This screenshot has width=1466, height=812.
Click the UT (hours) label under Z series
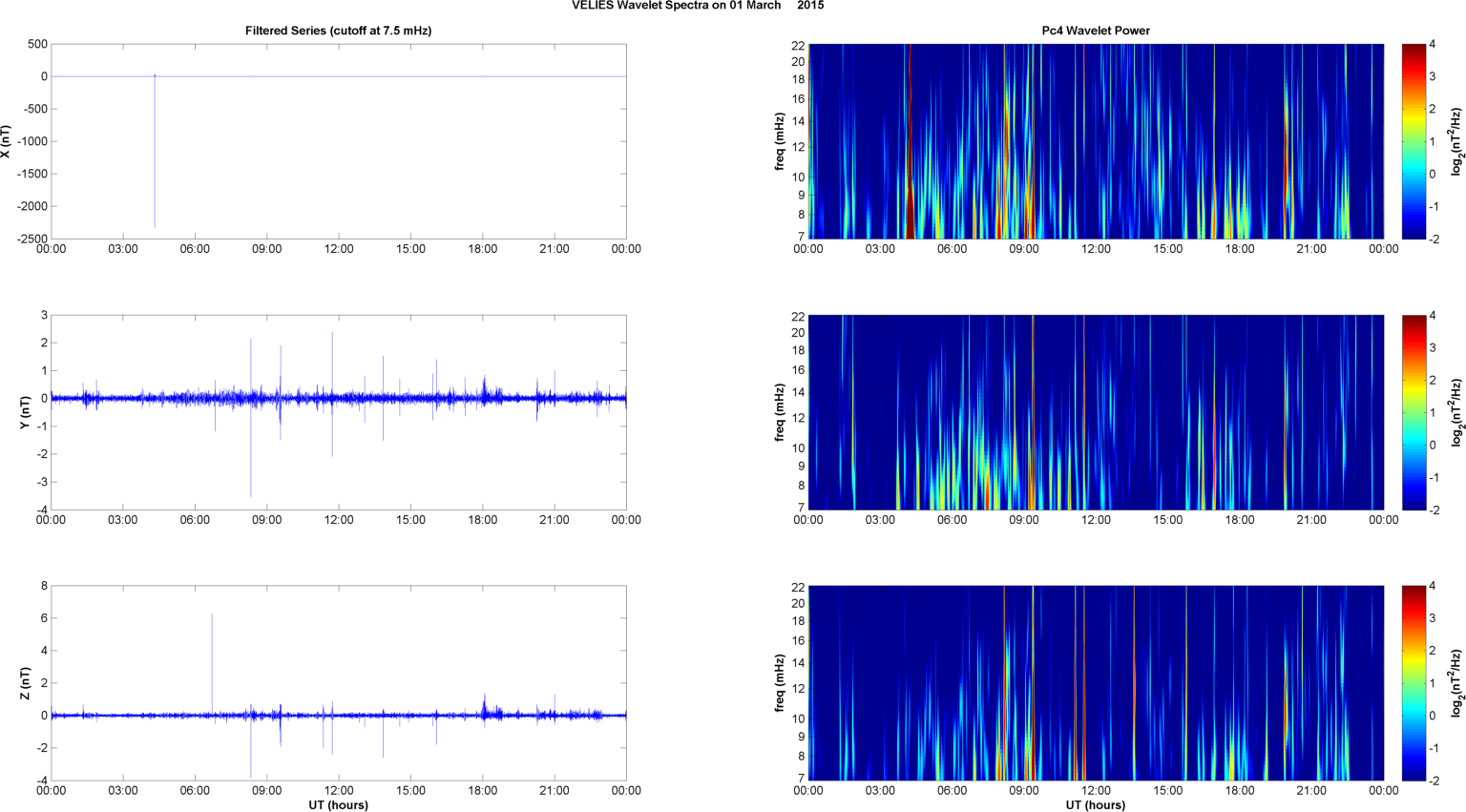(338, 804)
